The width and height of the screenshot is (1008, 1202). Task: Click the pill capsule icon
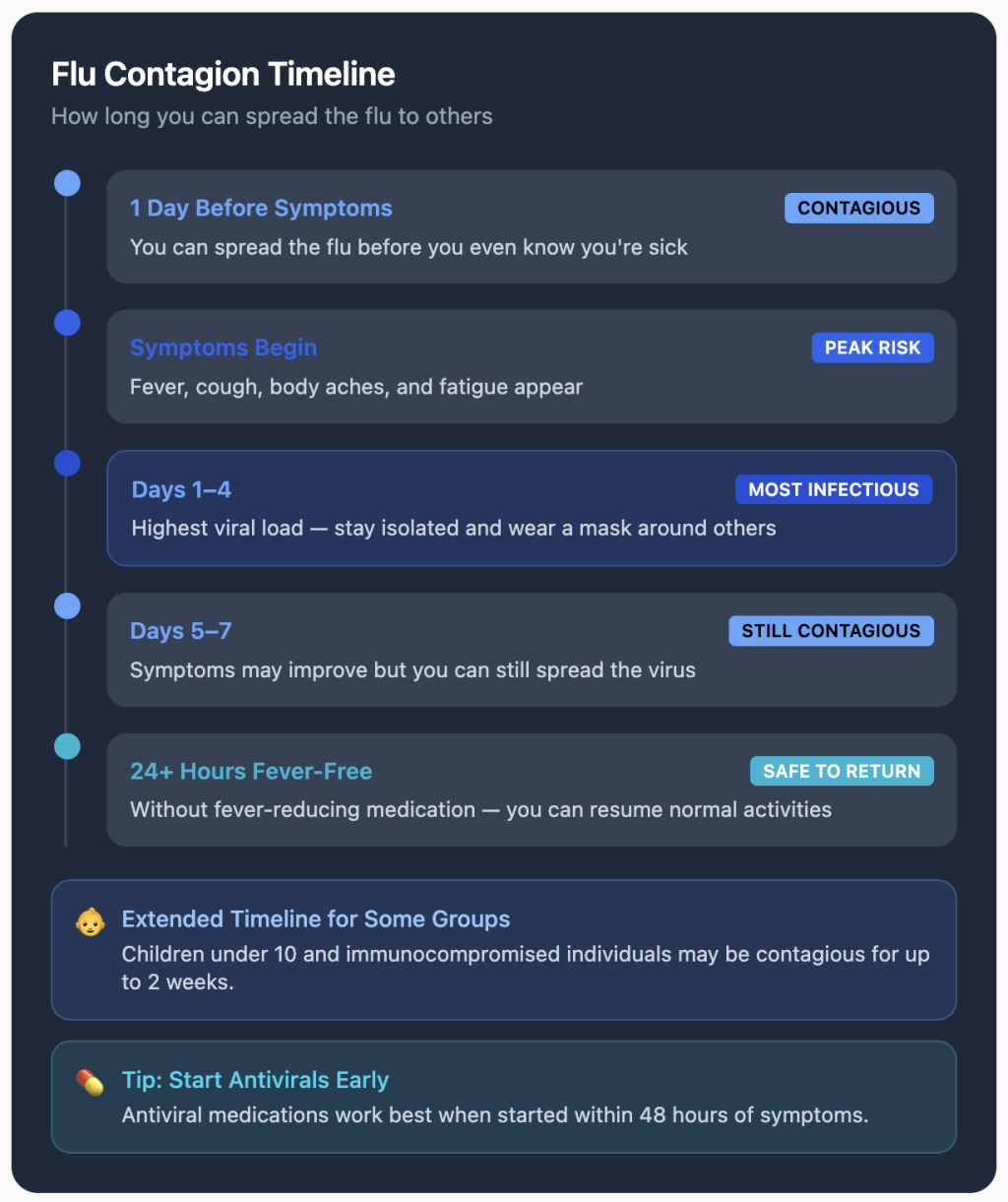tap(91, 1082)
